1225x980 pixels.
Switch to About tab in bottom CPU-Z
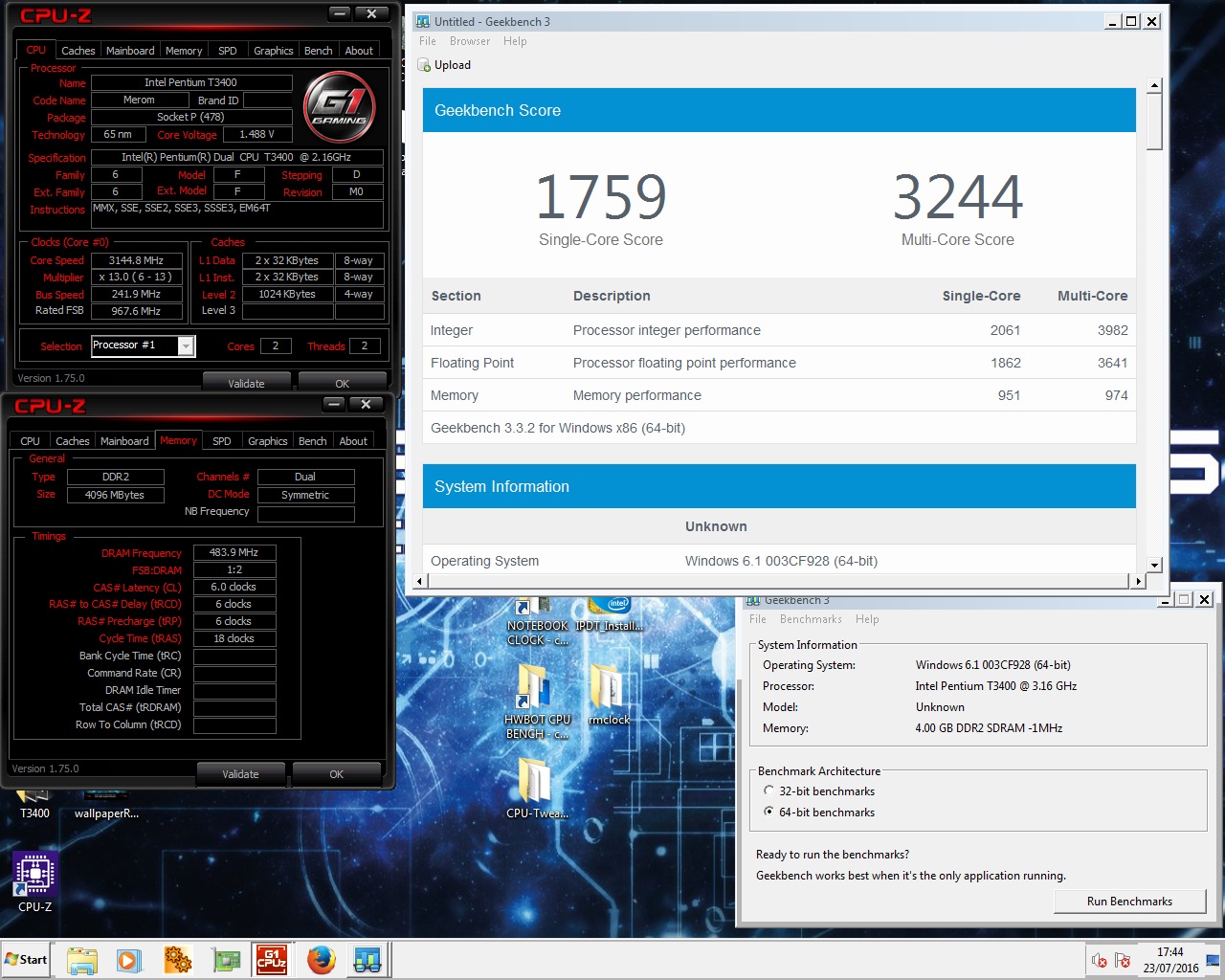(x=353, y=441)
